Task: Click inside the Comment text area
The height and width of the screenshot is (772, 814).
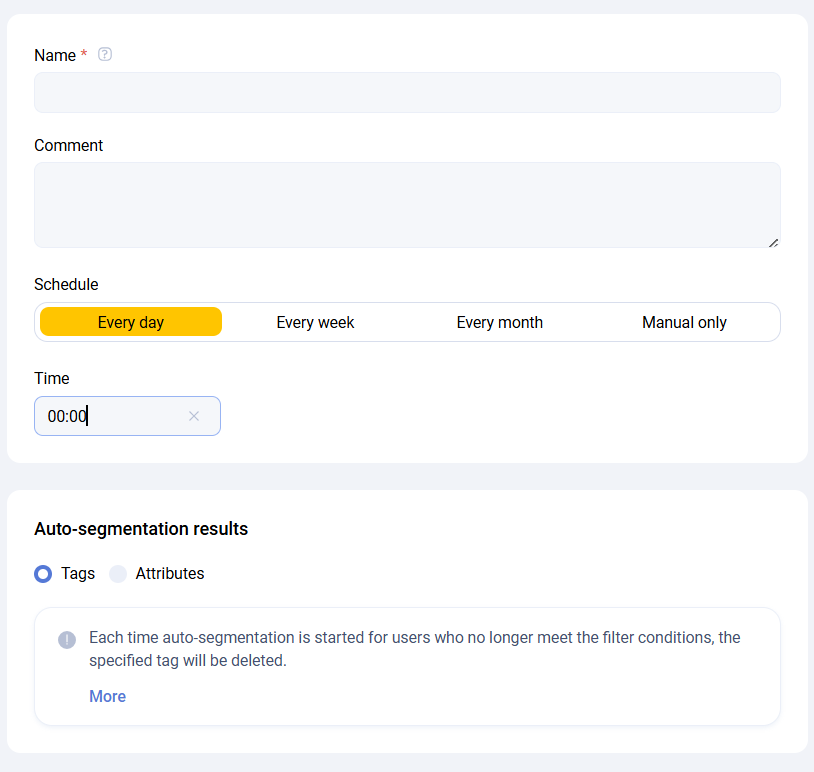Action: 407,205
